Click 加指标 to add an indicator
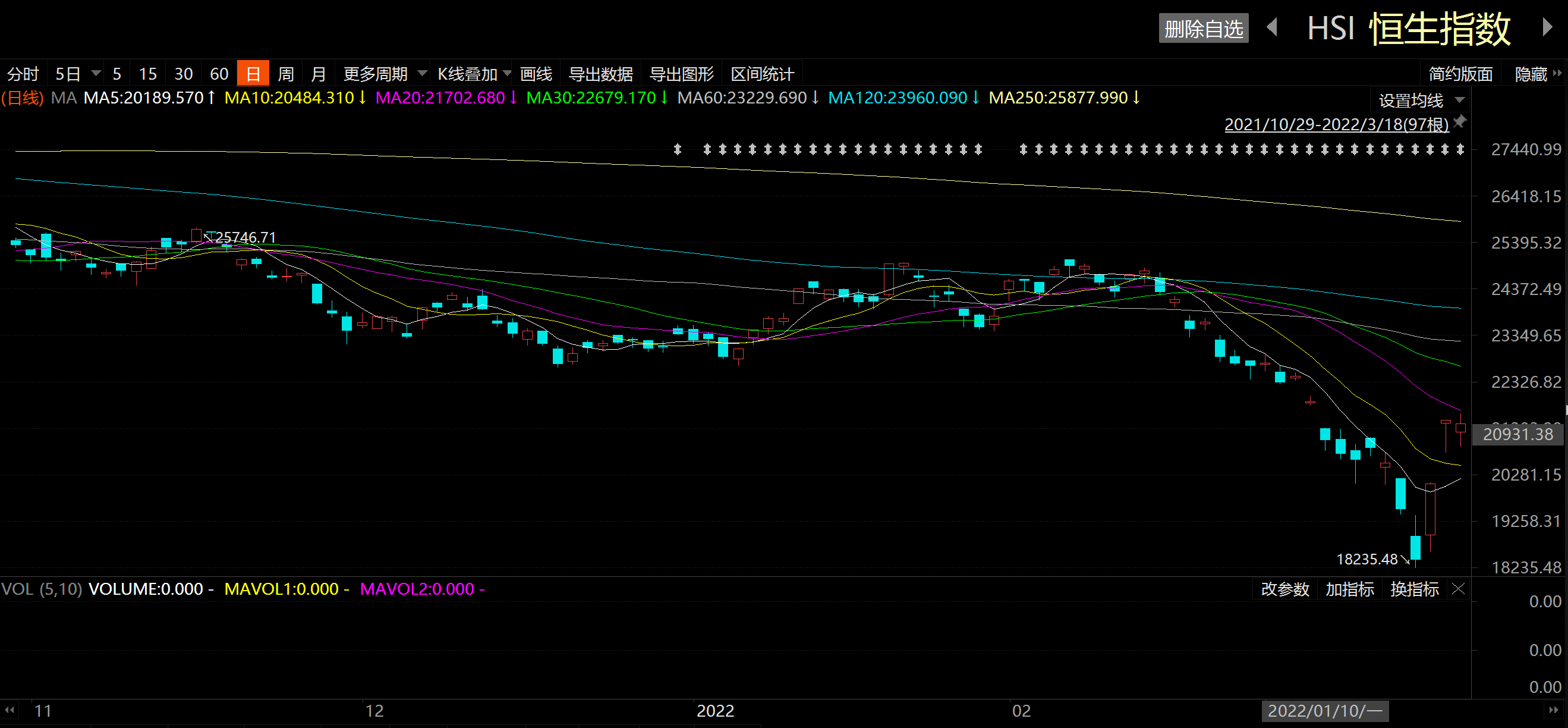The width and height of the screenshot is (1568, 728). pyautogui.click(x=1350, y=589)
